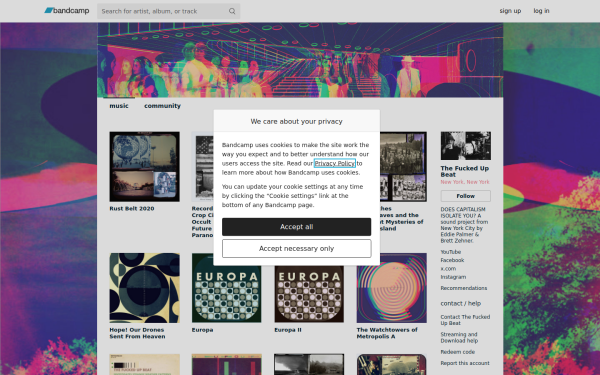Click Contact The Fucked Up Beat
Viewport: 600px width, 375px height.
pos(465,320)
